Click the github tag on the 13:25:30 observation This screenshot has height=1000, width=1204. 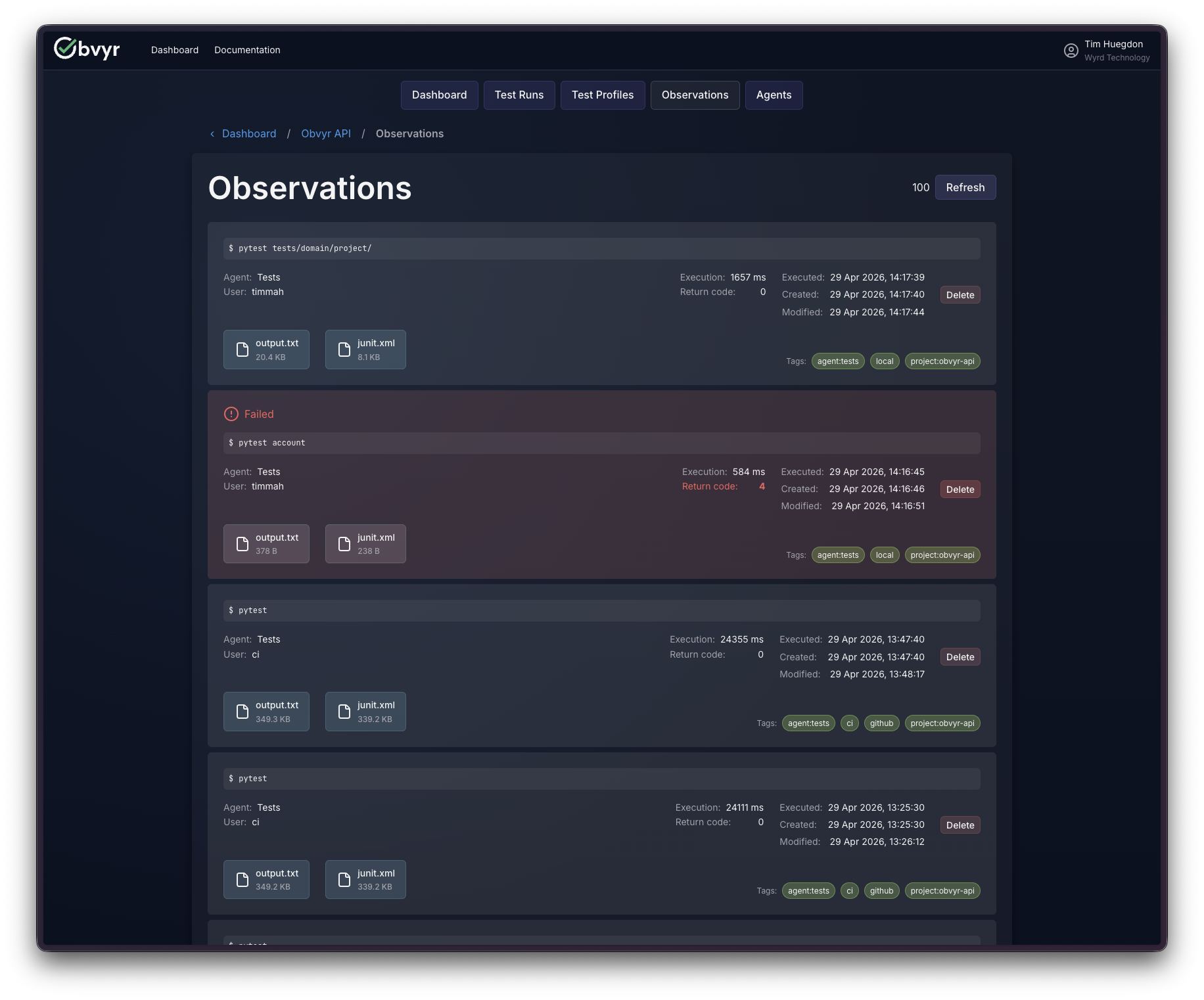[882, 891]
